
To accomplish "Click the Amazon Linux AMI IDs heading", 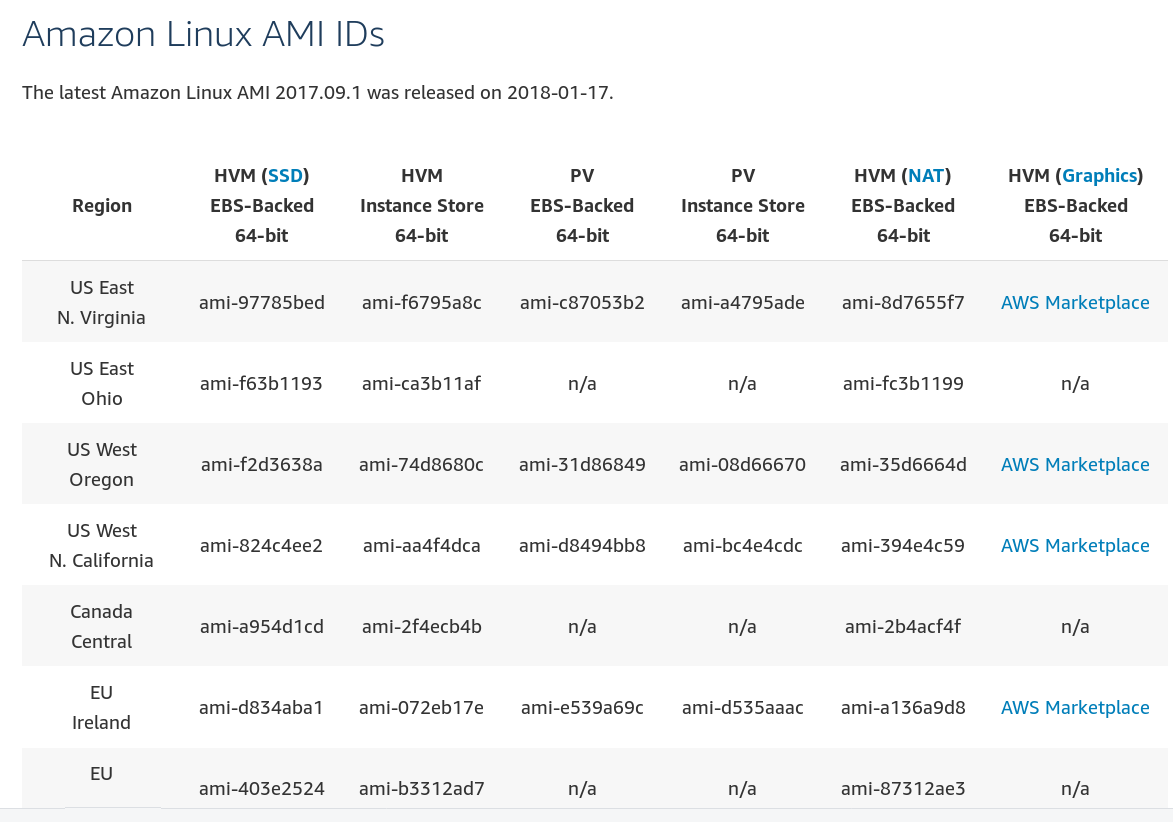I will (203, 34).
